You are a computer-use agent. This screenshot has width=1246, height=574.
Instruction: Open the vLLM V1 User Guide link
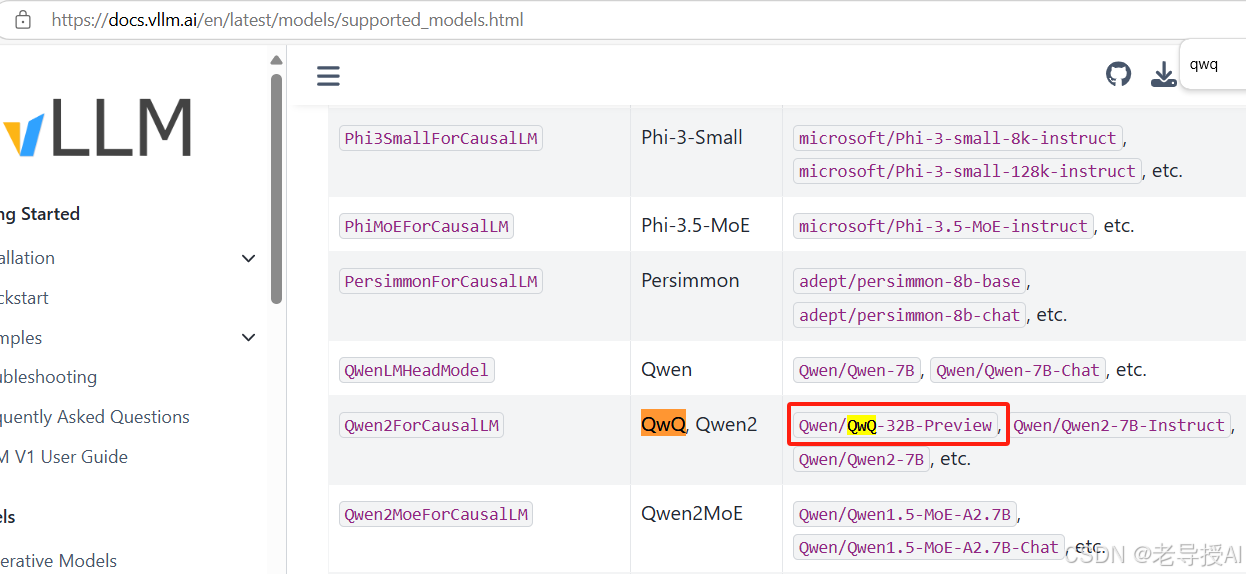click(x=64, y=457)
